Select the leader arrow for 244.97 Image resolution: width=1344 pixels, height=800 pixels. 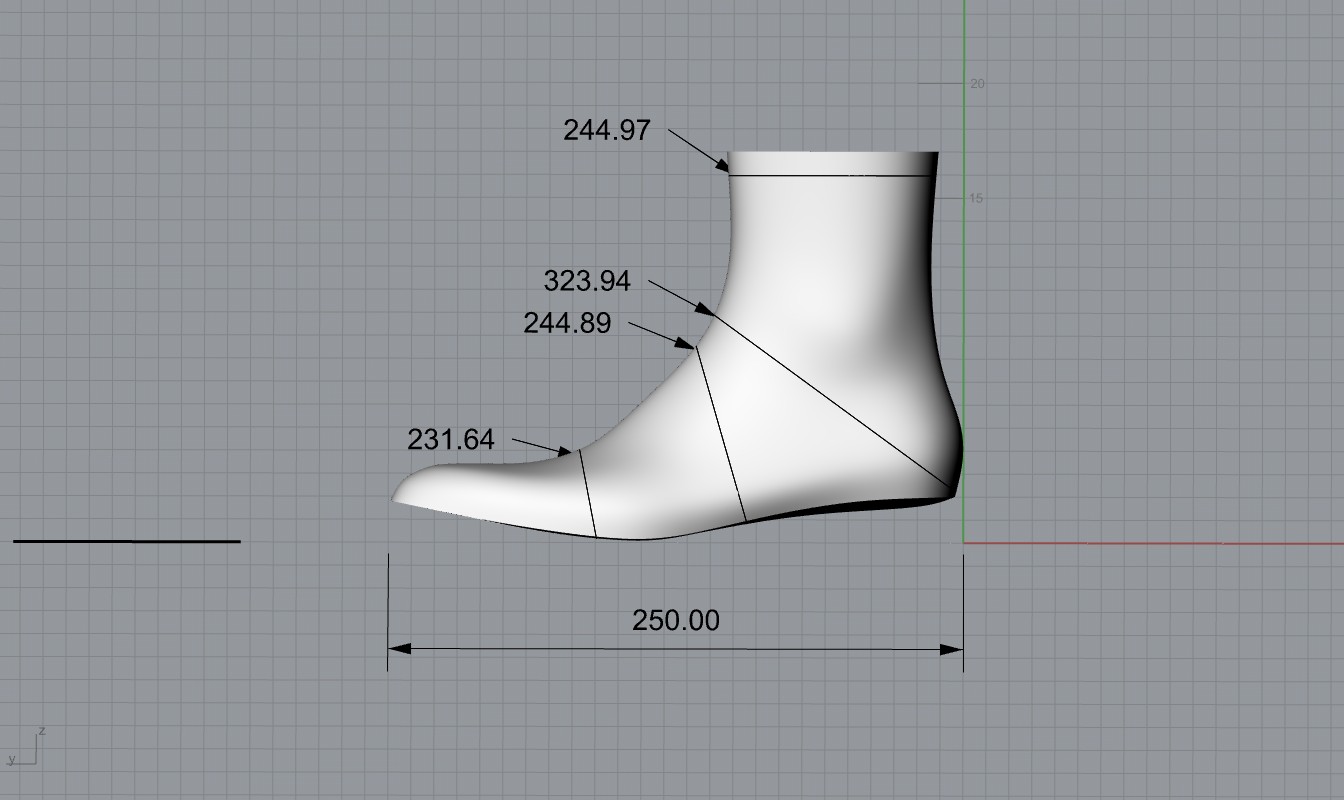[x=698, y=149]
